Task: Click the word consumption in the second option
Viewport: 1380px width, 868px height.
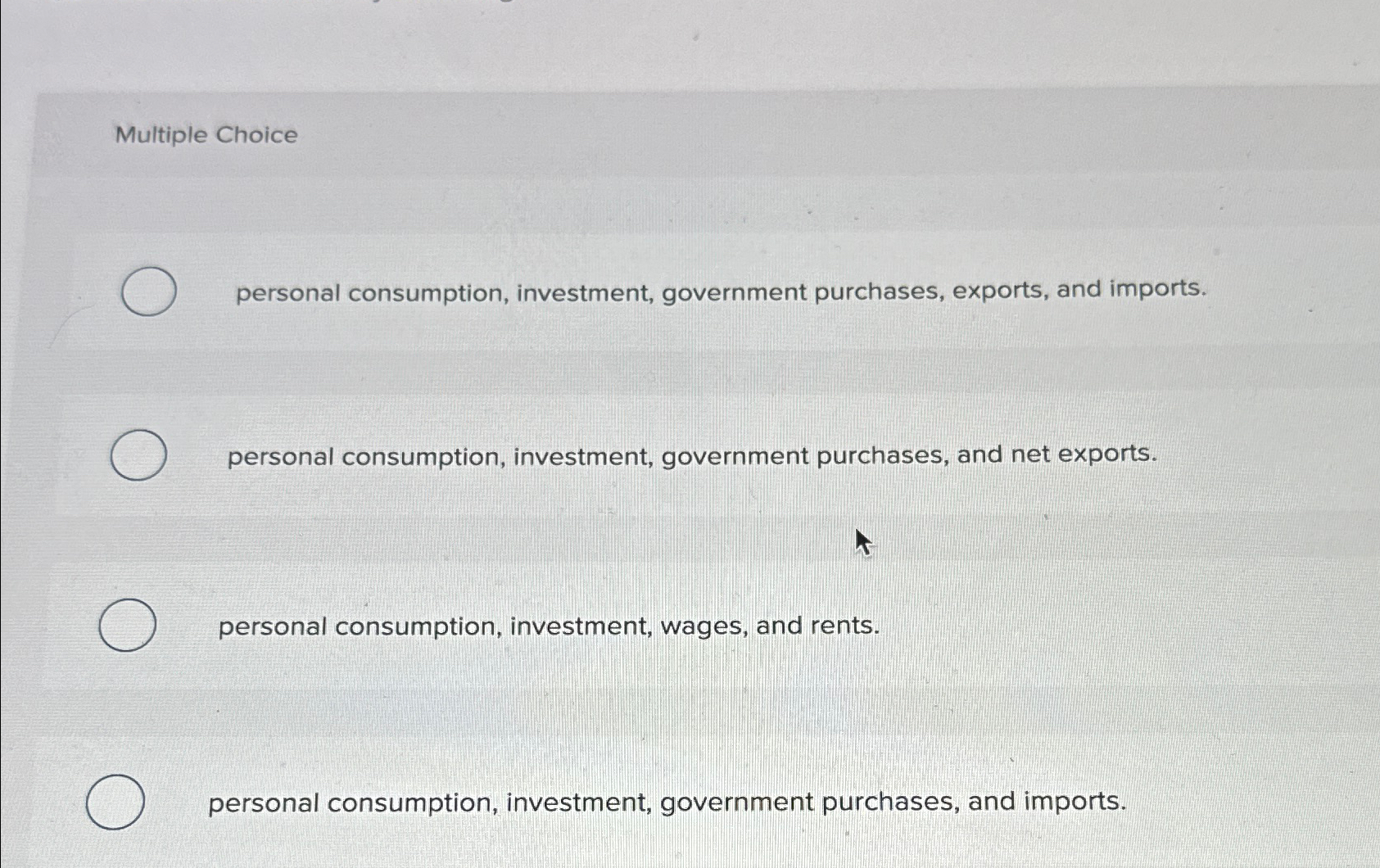Action: coord(418,456)
